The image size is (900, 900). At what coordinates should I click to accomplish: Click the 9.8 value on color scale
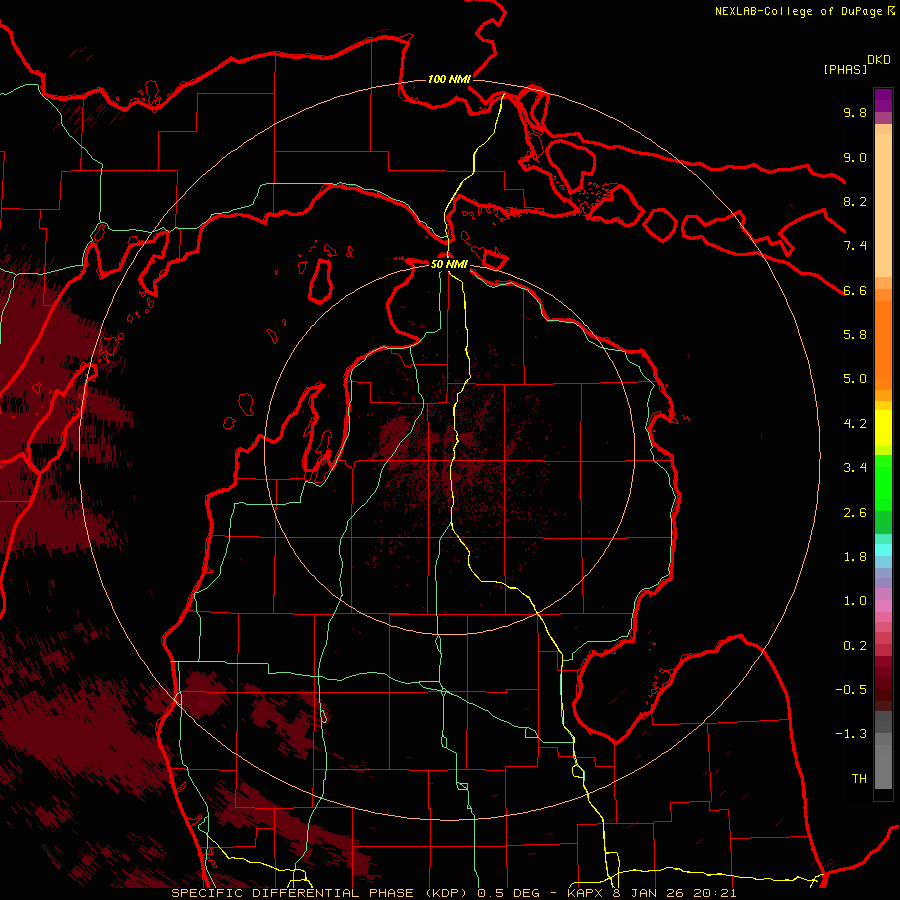(855, 112)
